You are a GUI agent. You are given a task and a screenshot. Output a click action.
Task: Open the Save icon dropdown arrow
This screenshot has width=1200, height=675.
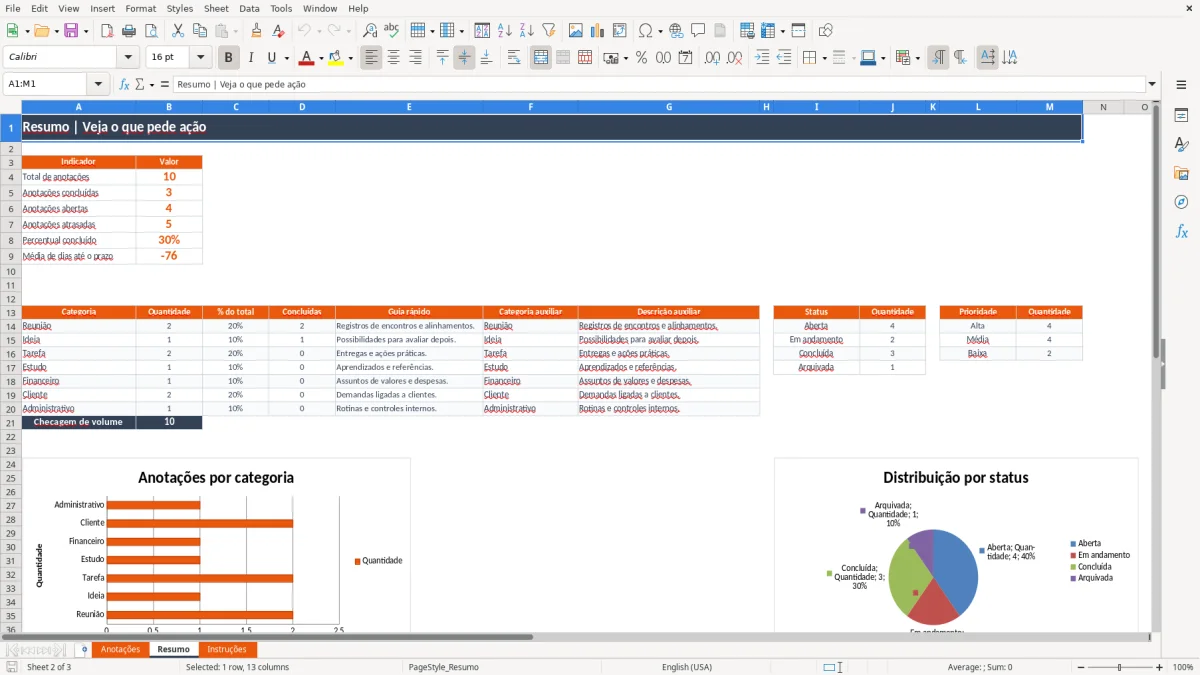(86, 31)
